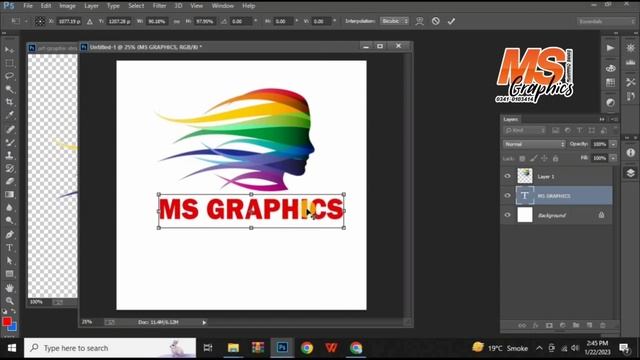The height and width of the screenshot is (360, 640).
Task: Open the layer filter Kind dropdown
Action: 524,131
